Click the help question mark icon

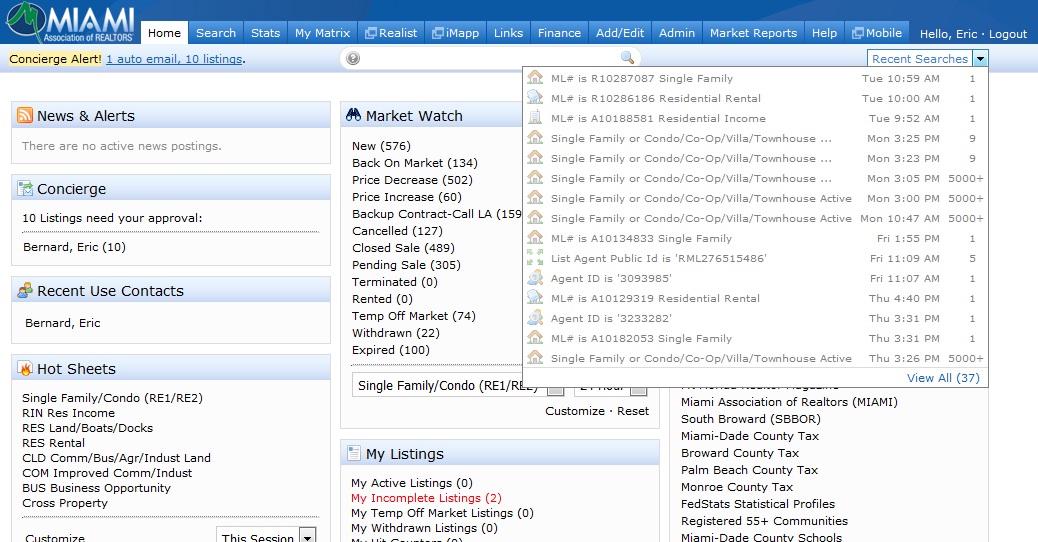[354, 58]
